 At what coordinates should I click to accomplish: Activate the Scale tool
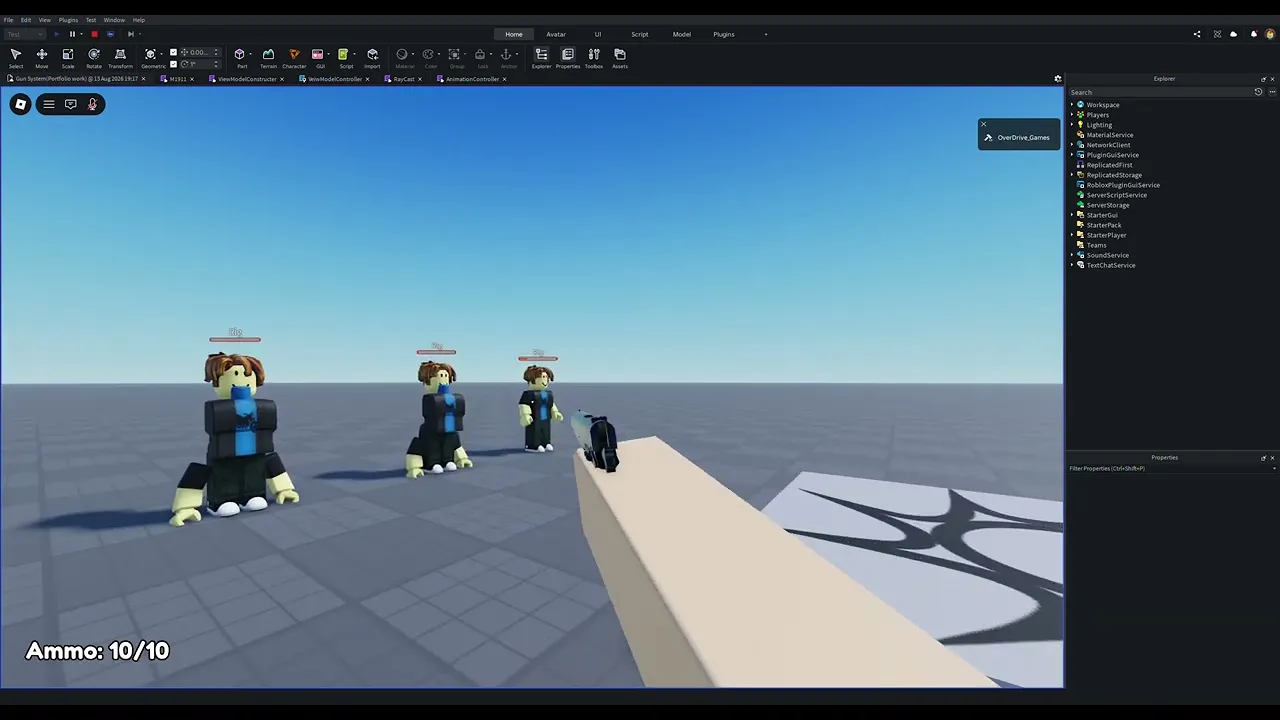[68, 58]
